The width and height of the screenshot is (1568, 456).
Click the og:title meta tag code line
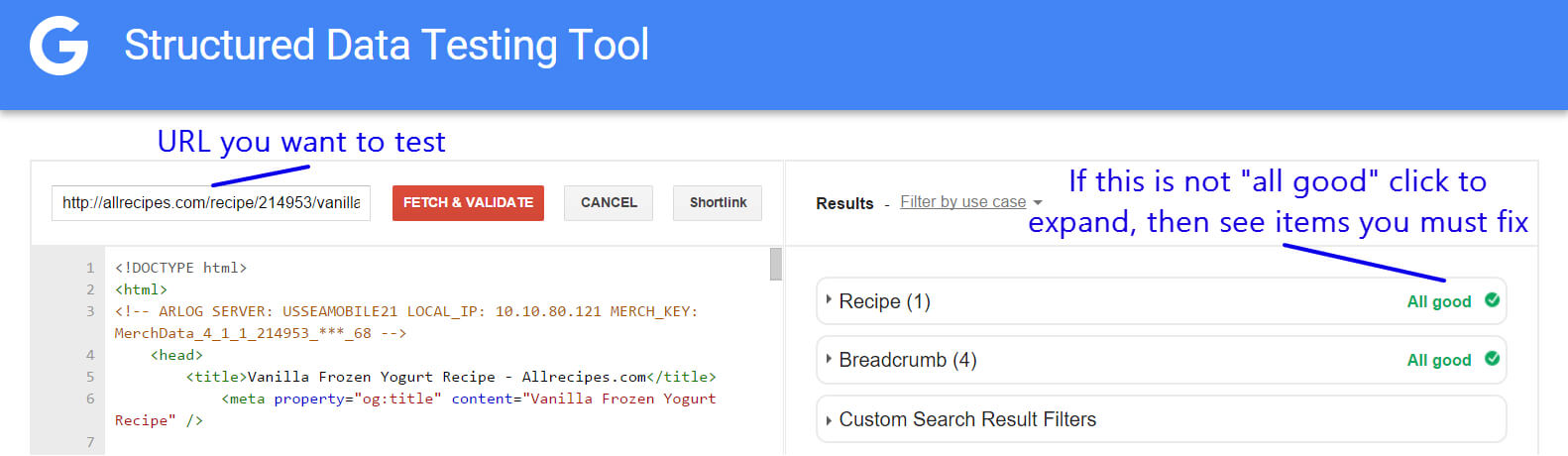(468, 399)
